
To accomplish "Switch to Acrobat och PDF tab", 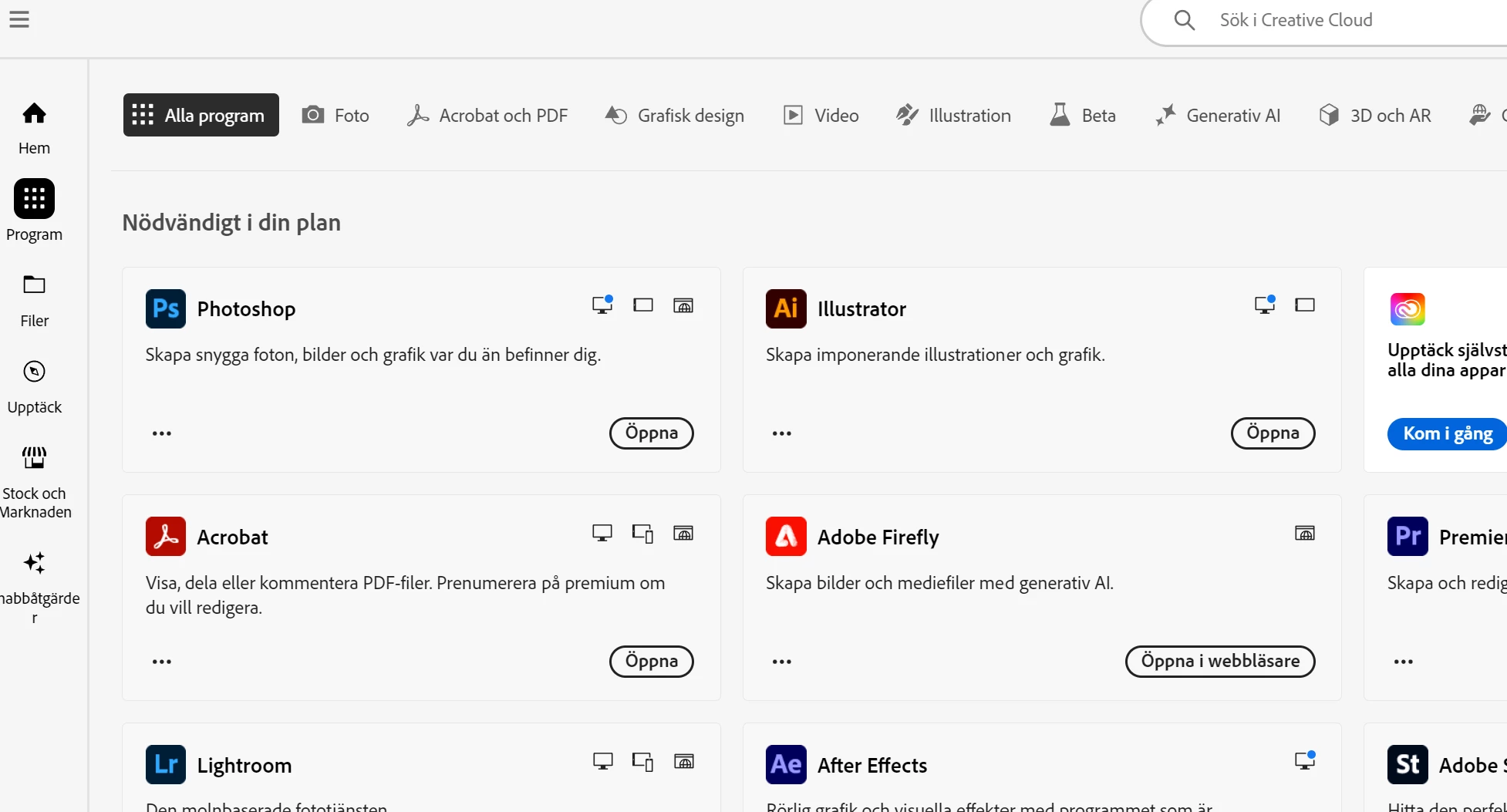I will tap(487, 116).
